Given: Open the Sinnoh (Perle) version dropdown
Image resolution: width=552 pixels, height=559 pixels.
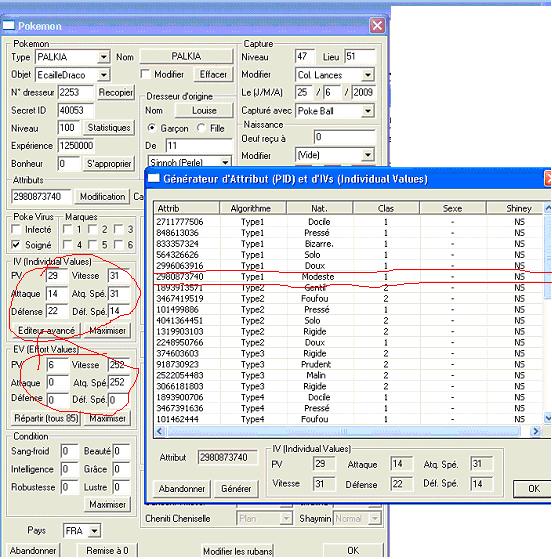Looking at the screenshot, I should 225,162.
